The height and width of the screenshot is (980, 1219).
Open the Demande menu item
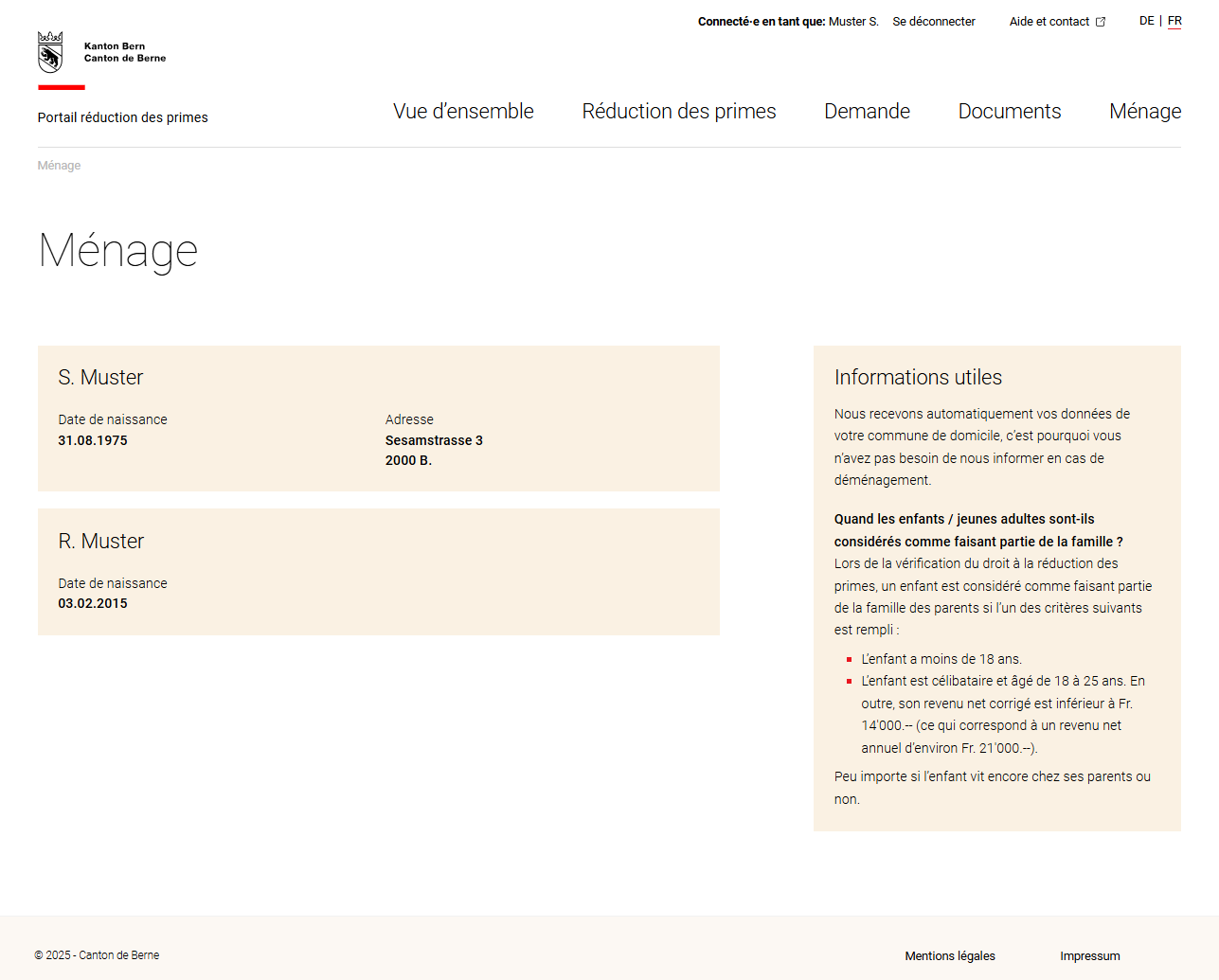tap(867, 112)
